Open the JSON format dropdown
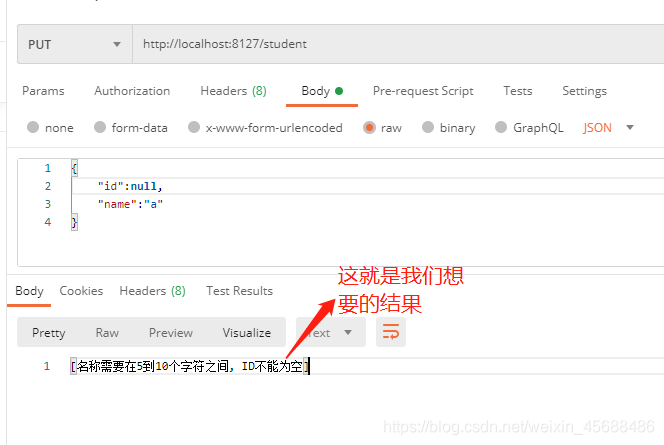 (x=608, y=127)
